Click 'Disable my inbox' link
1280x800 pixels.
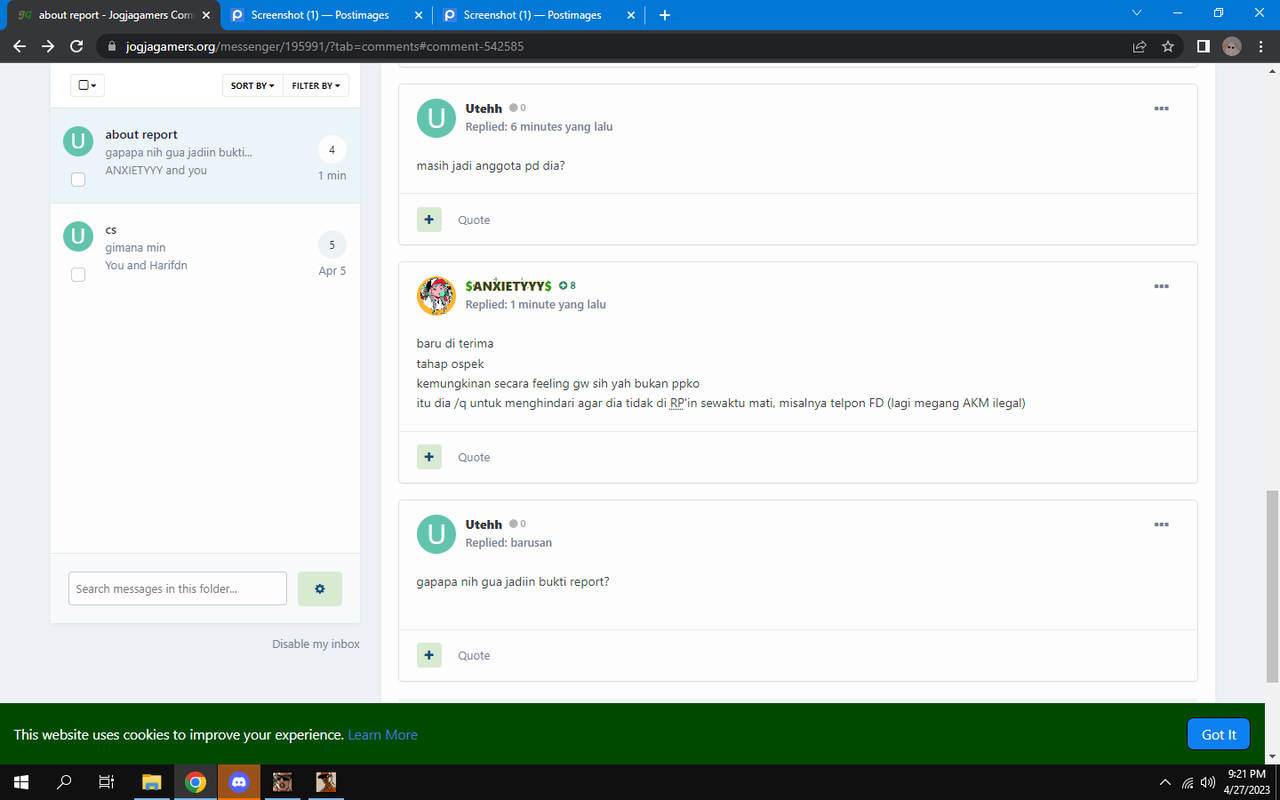pos(316,644)
